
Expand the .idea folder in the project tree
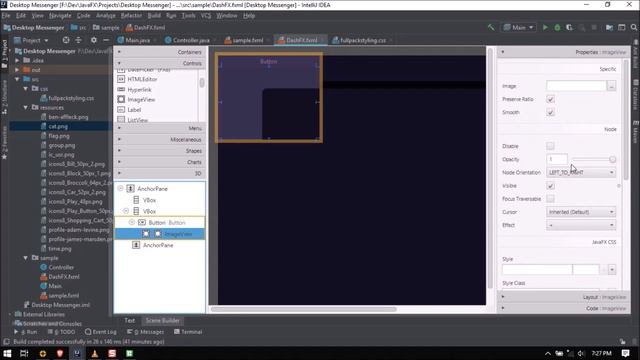[17, 60]
